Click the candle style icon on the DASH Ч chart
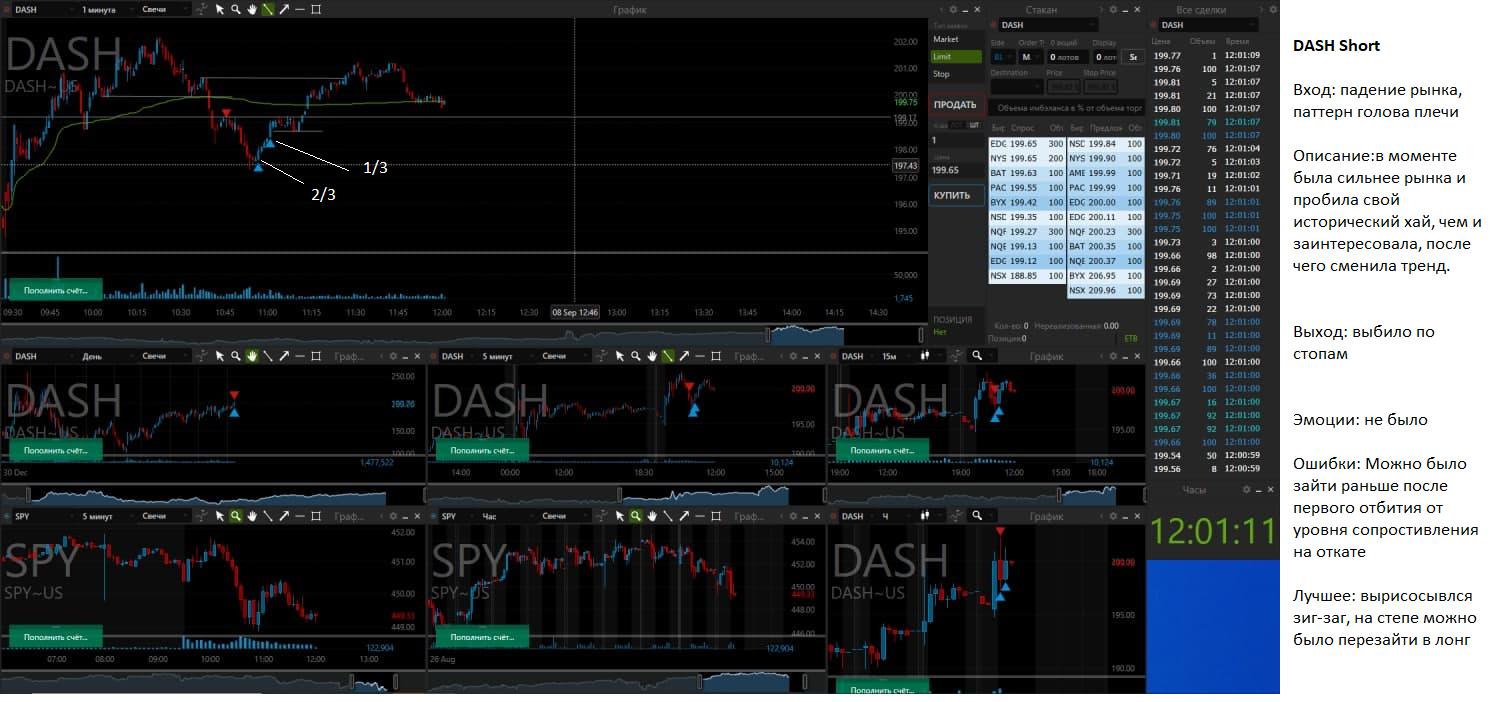1508x702 pixels. pyautogui.click(x=927, y=516)
